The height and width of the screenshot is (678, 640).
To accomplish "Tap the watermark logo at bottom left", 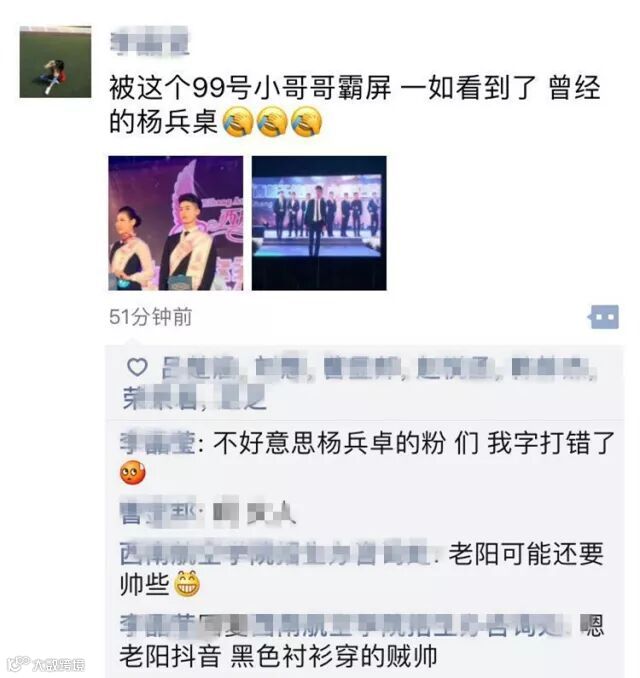I will pyautogui.click(x=45, y=664).
